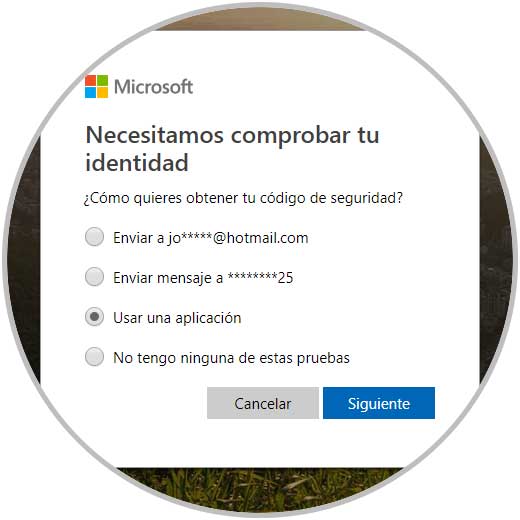Click the dark background left of the dialog

point(23,260)
